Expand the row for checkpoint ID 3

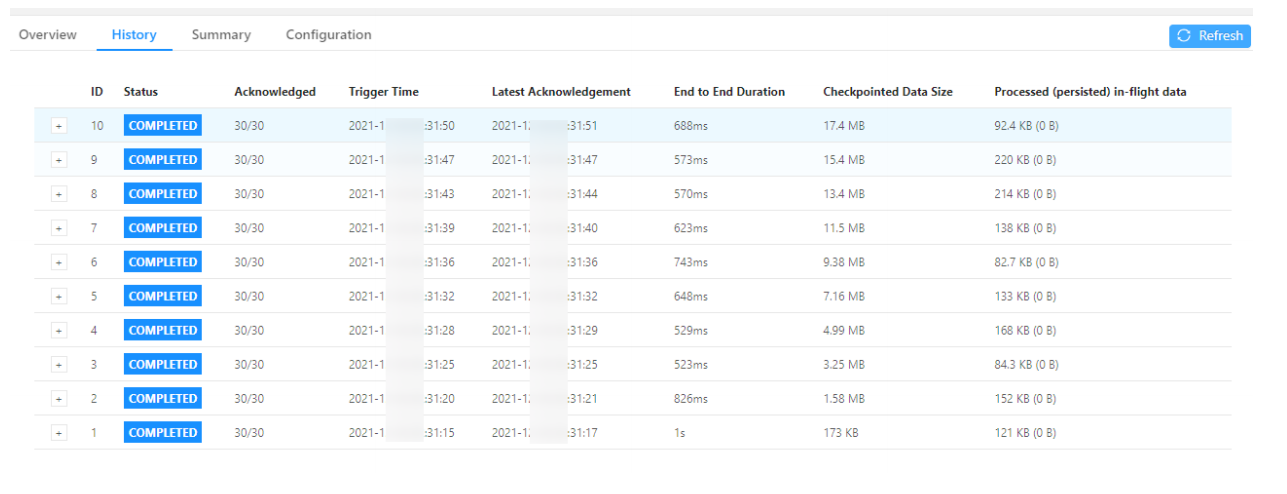(x=59, y=364)
